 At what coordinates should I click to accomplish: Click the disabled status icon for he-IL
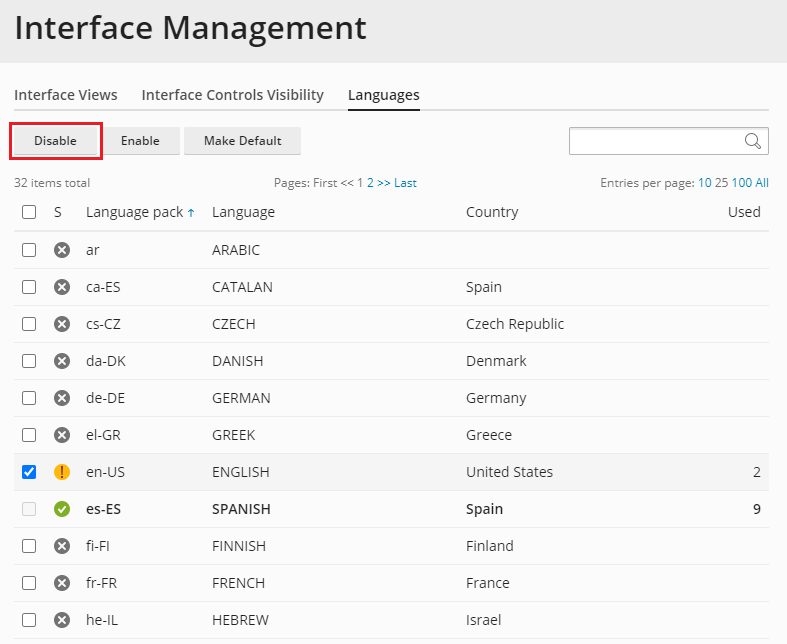click(x=62, y=620)
